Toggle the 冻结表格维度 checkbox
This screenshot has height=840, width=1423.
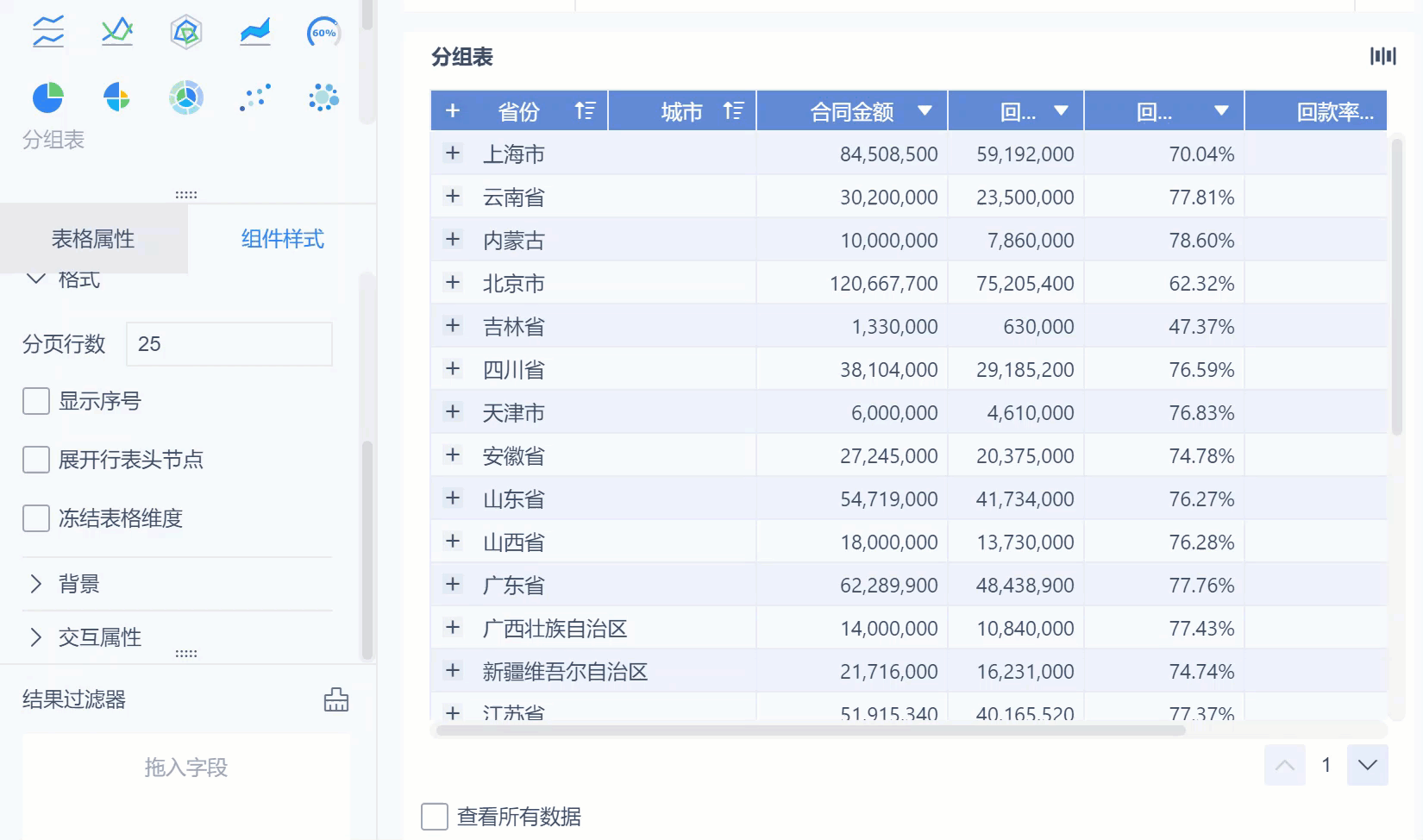[36, 518]
